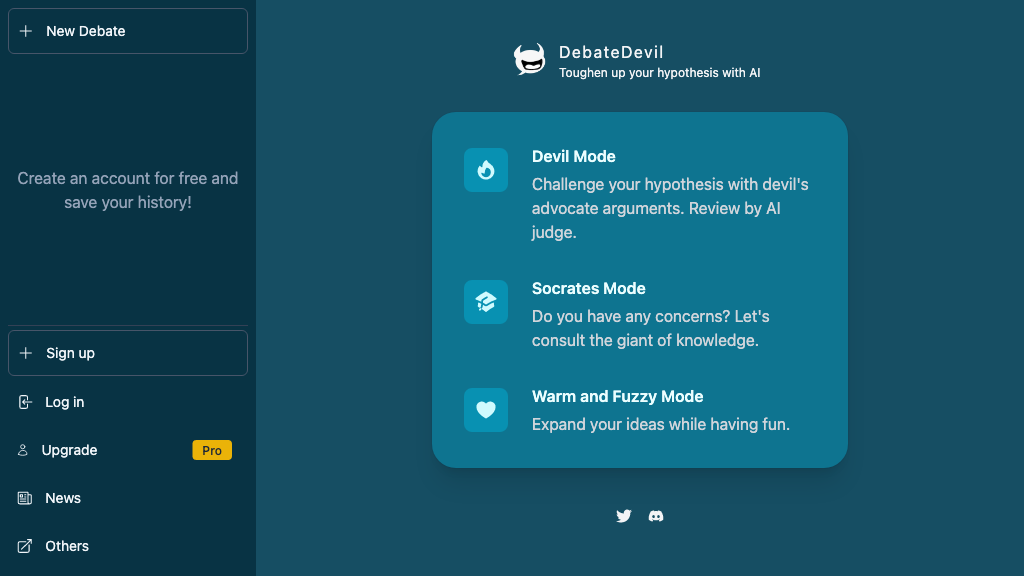
Task: Click the Socrates Mode title text
Action: (x=588, y=289)
